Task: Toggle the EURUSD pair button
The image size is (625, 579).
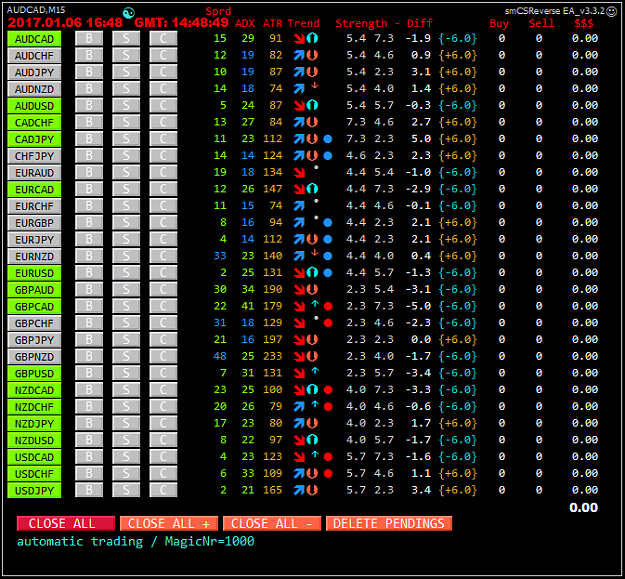Action: (34, 273)
